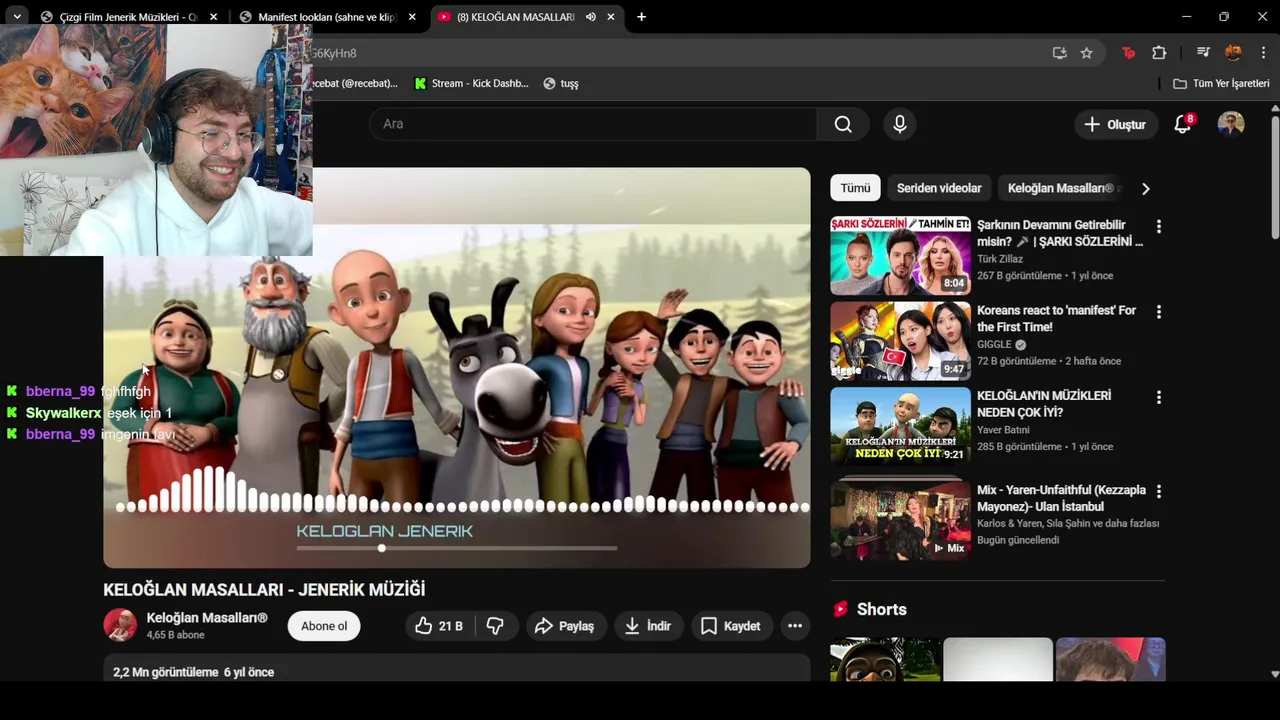Open KELOĞLAN'IN MÜZİKLERİ NEDEN ÇOK İYİ thumbnail
The image size is (1280, 720).
[900, 427]
